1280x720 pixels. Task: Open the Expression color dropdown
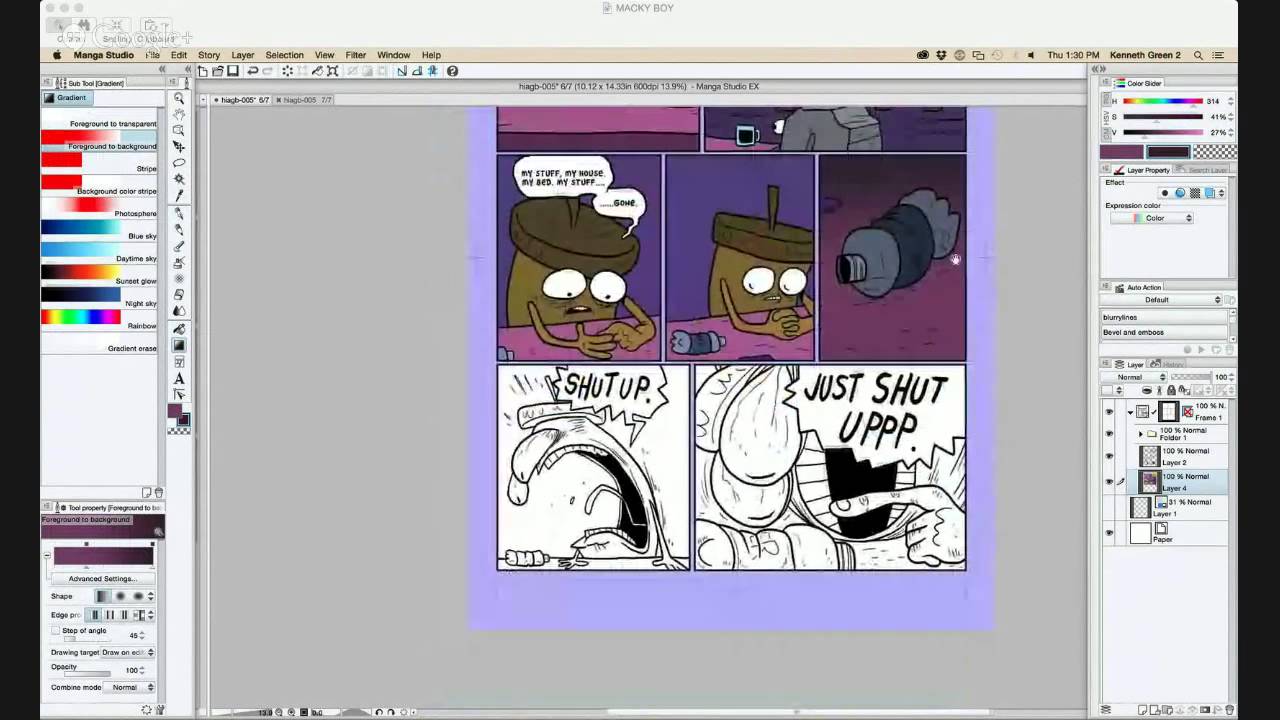[x=1152, y=218]
